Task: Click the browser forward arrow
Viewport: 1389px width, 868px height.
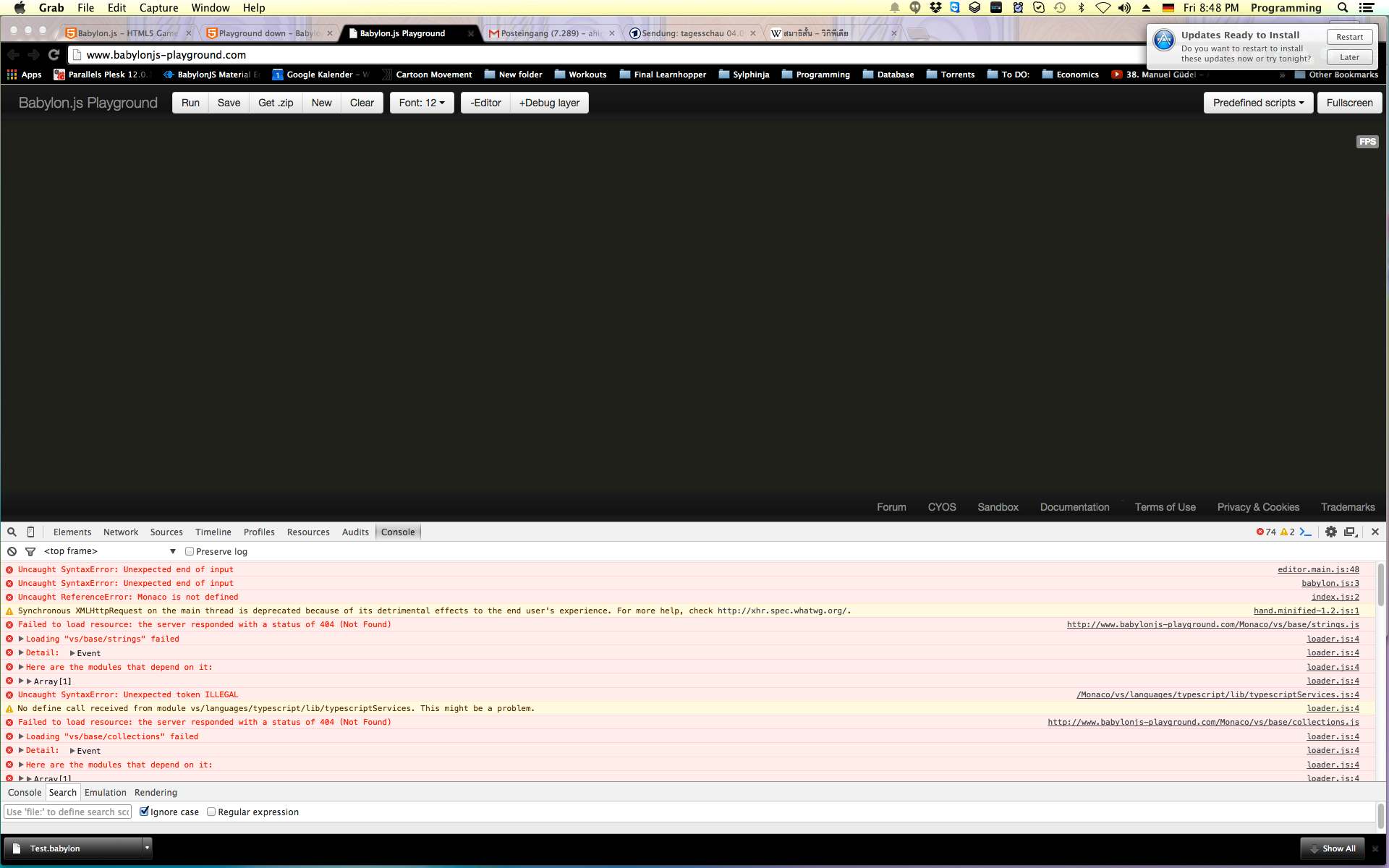Action: pos(33,54)
